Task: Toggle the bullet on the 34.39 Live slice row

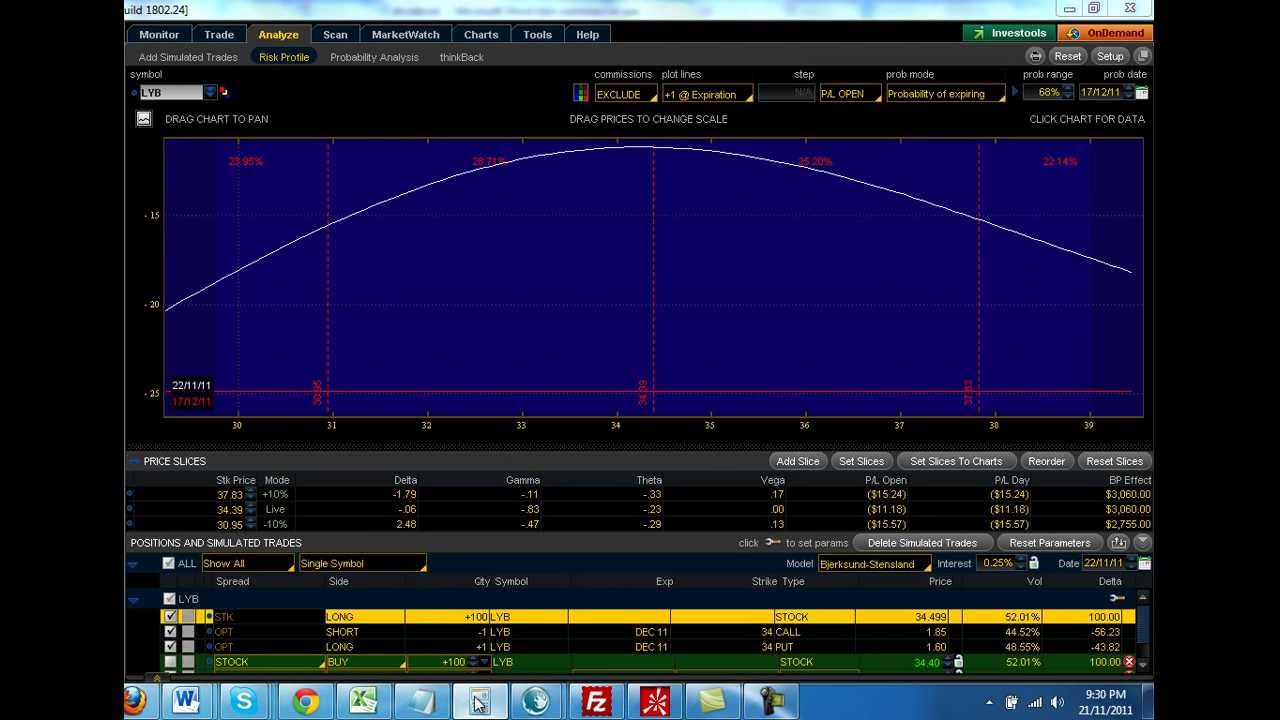Action: pyautogui.click(x=130, y=509)
